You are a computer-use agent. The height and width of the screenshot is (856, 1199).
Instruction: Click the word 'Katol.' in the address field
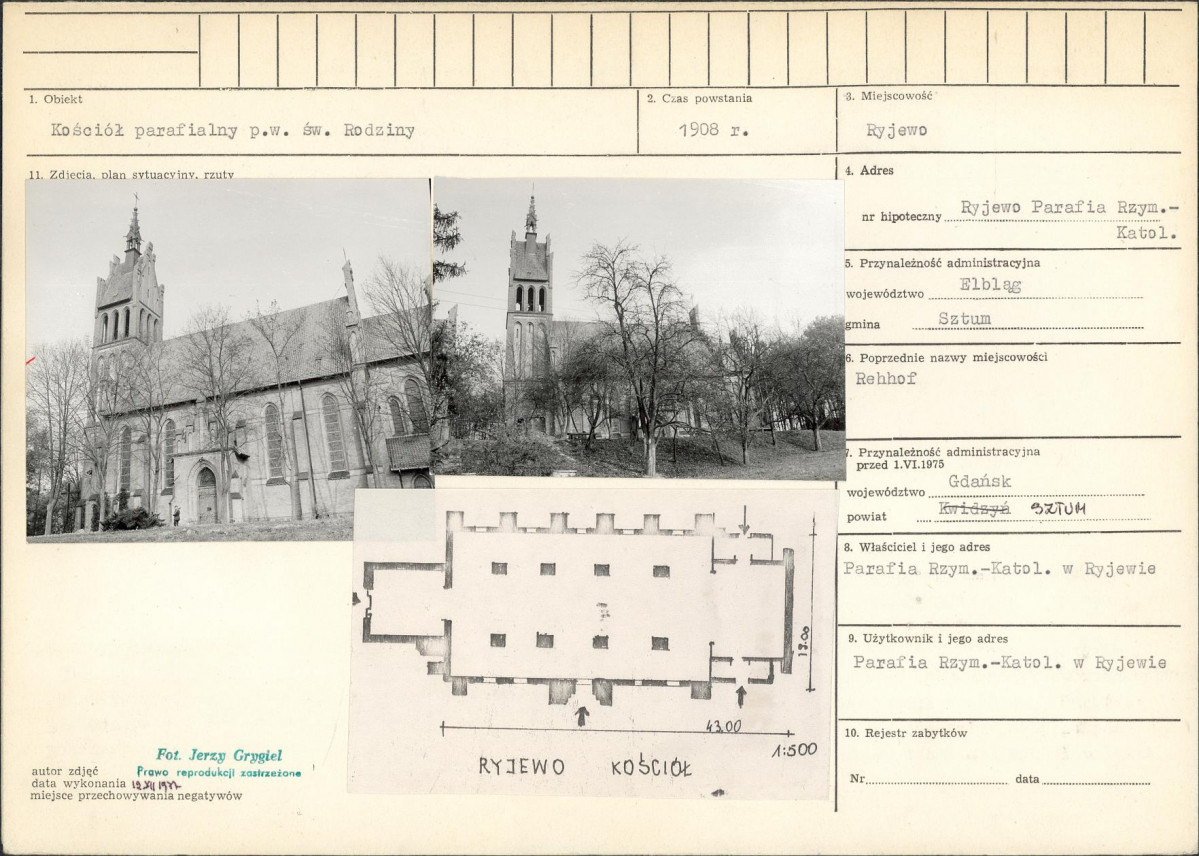pos(1146,233)
